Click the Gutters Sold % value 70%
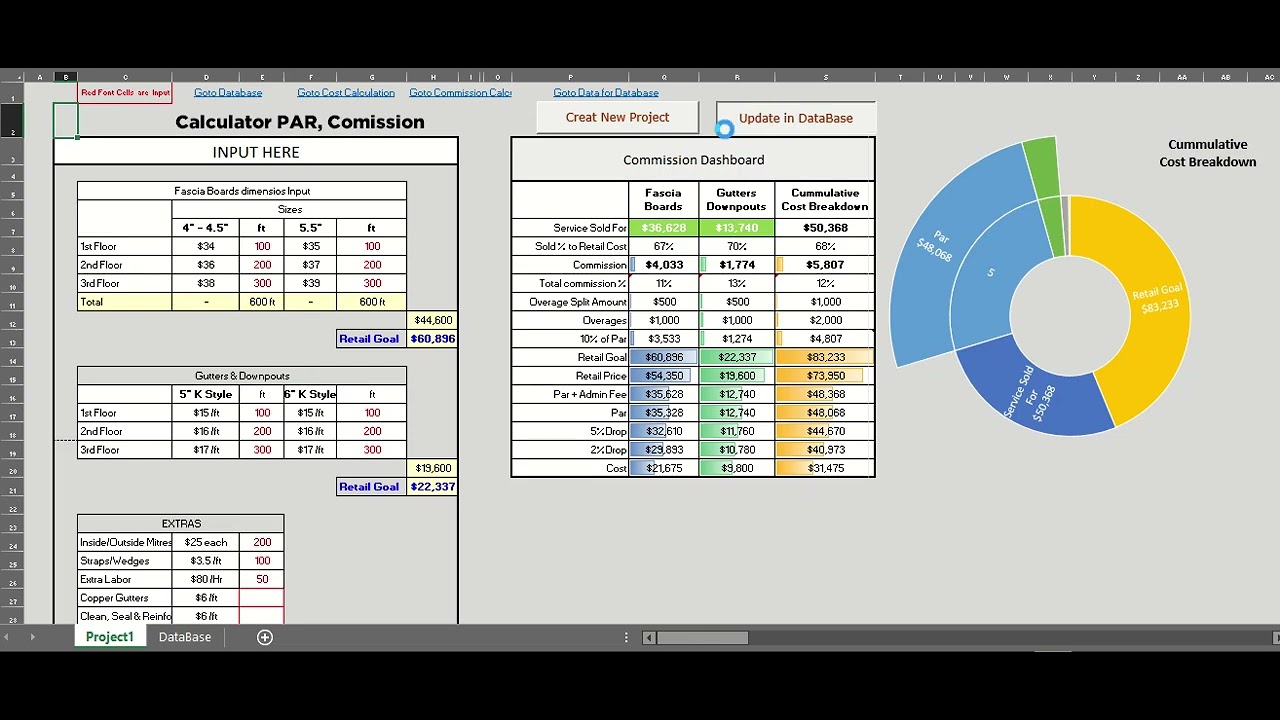Viewport: 1280px width, 720px height. [737, 246]
